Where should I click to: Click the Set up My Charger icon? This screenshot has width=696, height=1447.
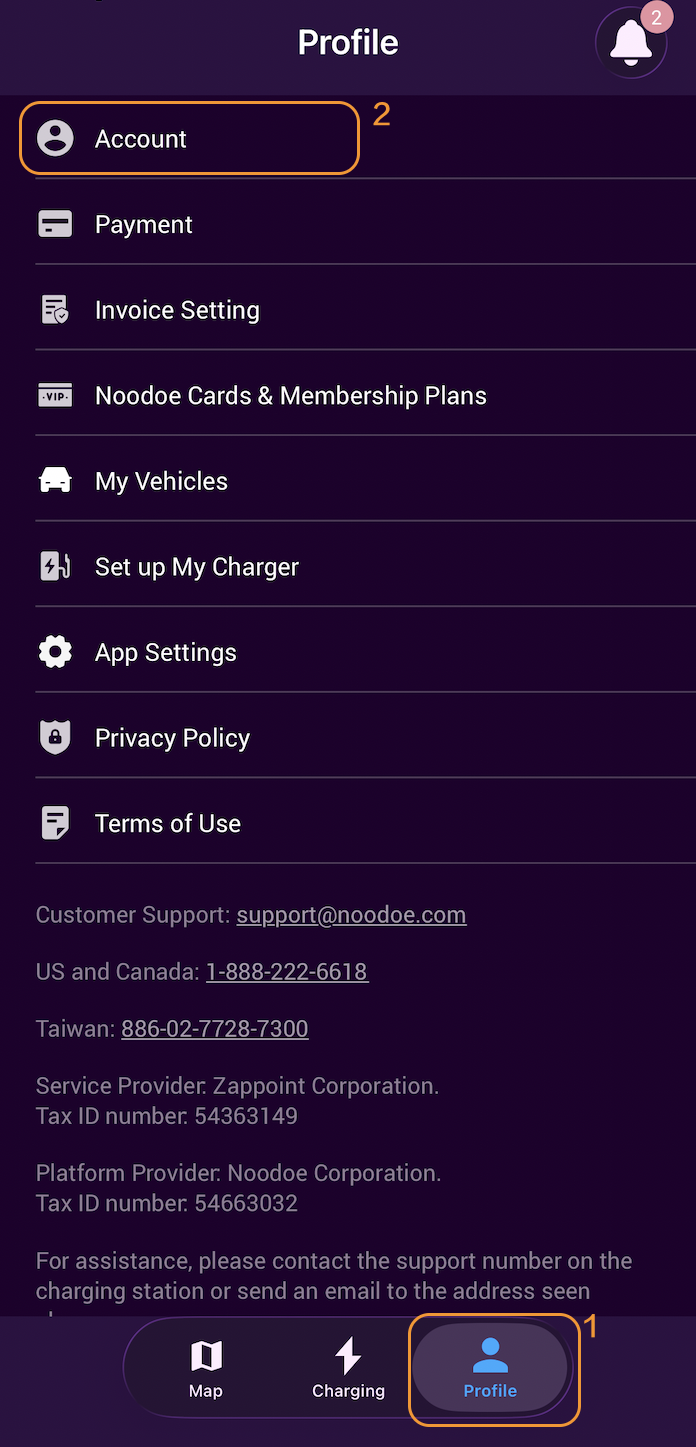pyautogui.click(x=55, y=567)
